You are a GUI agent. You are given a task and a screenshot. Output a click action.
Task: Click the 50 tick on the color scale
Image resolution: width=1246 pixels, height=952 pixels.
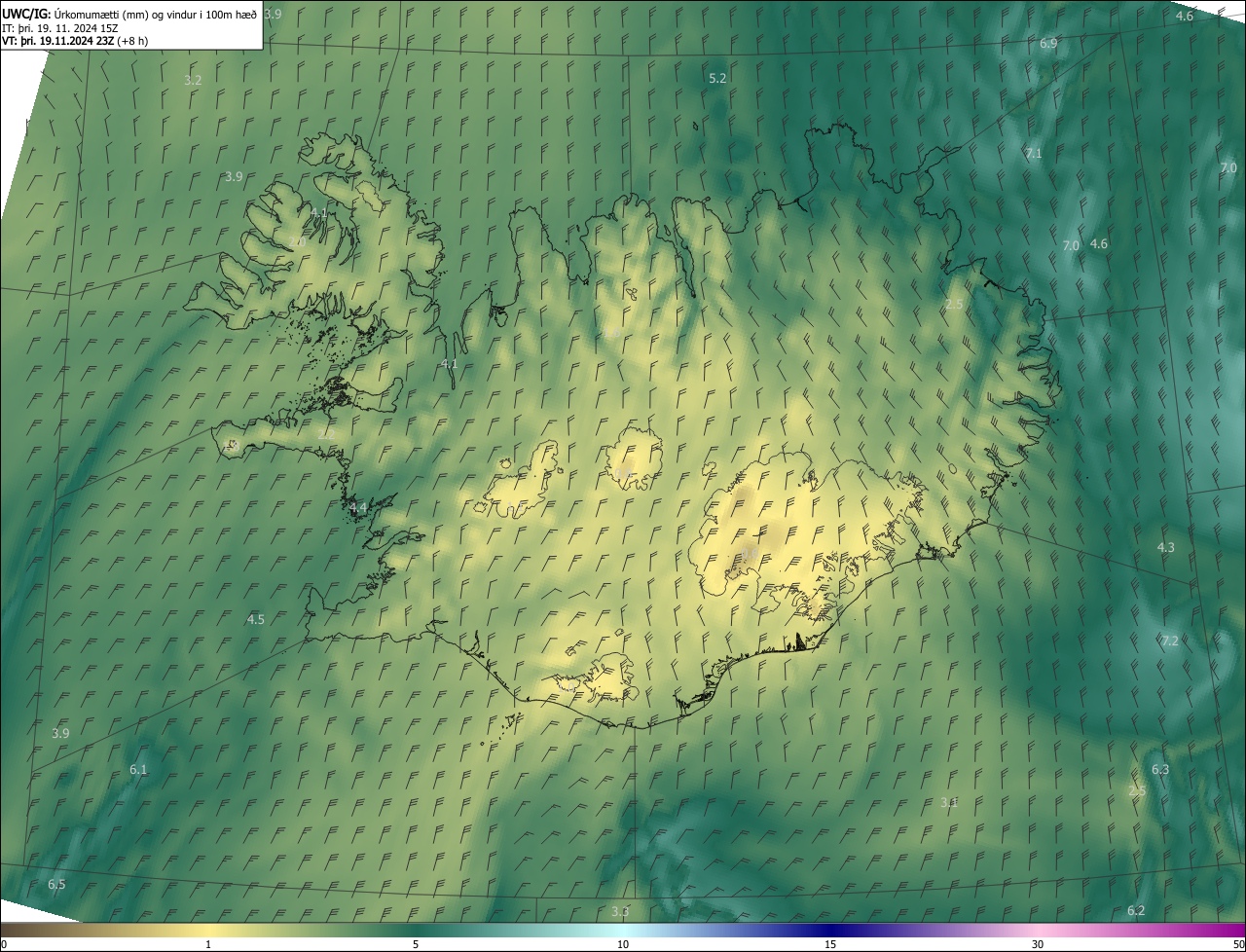click(1238, 945)
